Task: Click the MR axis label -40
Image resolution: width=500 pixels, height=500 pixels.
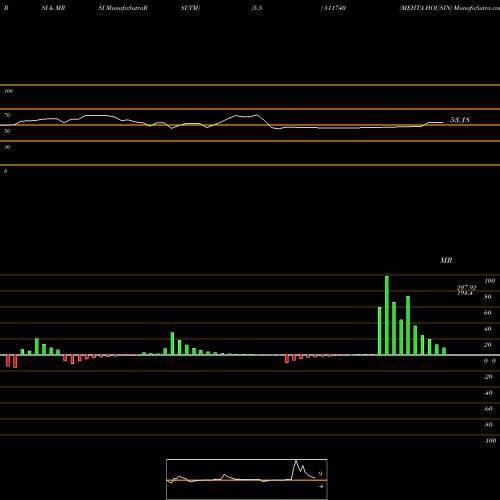Action: (x=488, y=393)
